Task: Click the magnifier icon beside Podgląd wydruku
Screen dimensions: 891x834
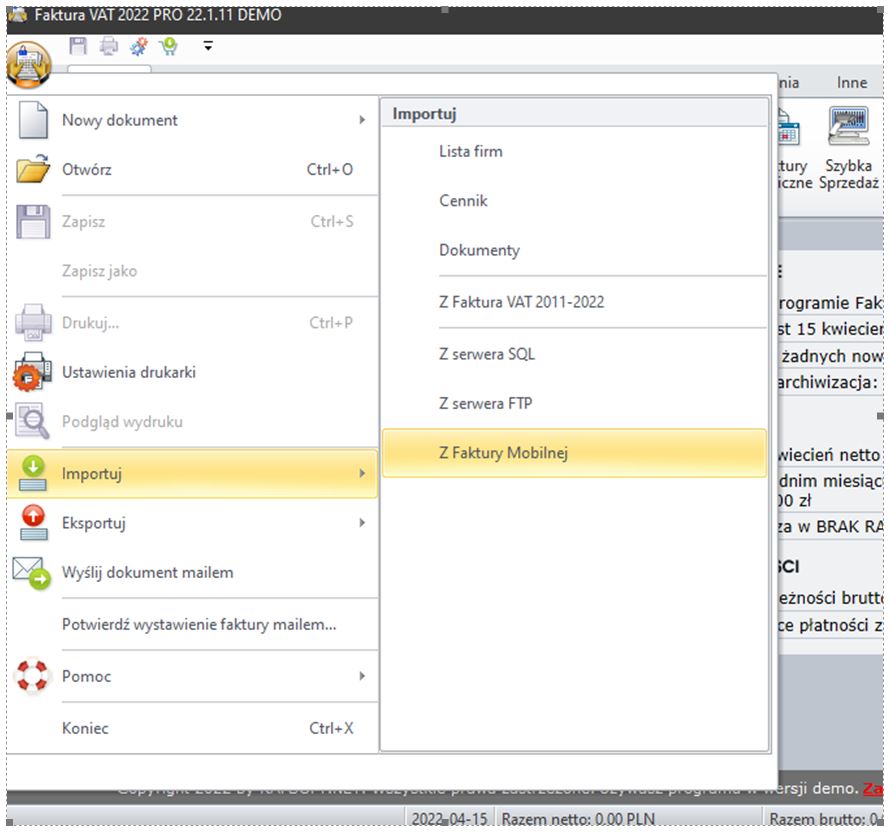Action: click(x=33, y=422)
